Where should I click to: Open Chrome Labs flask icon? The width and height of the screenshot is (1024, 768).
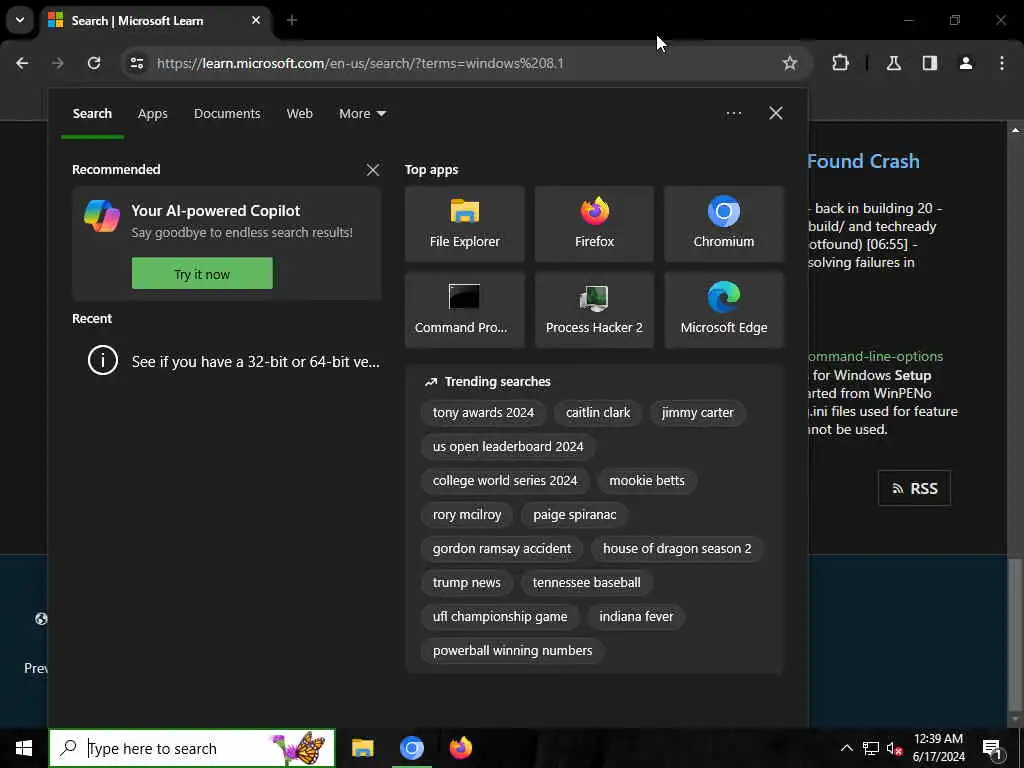pyautogui.click(x=894, y=63)
